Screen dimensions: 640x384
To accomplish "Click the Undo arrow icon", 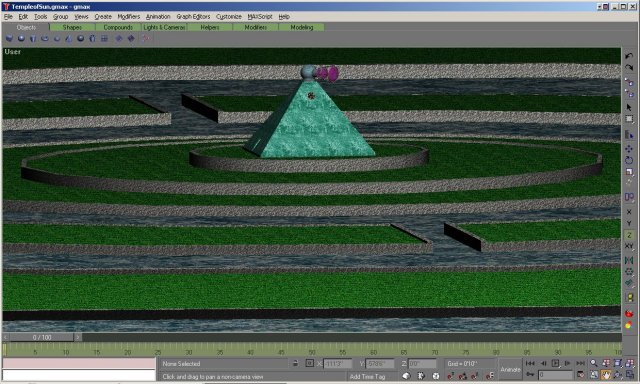I will 629,56.
